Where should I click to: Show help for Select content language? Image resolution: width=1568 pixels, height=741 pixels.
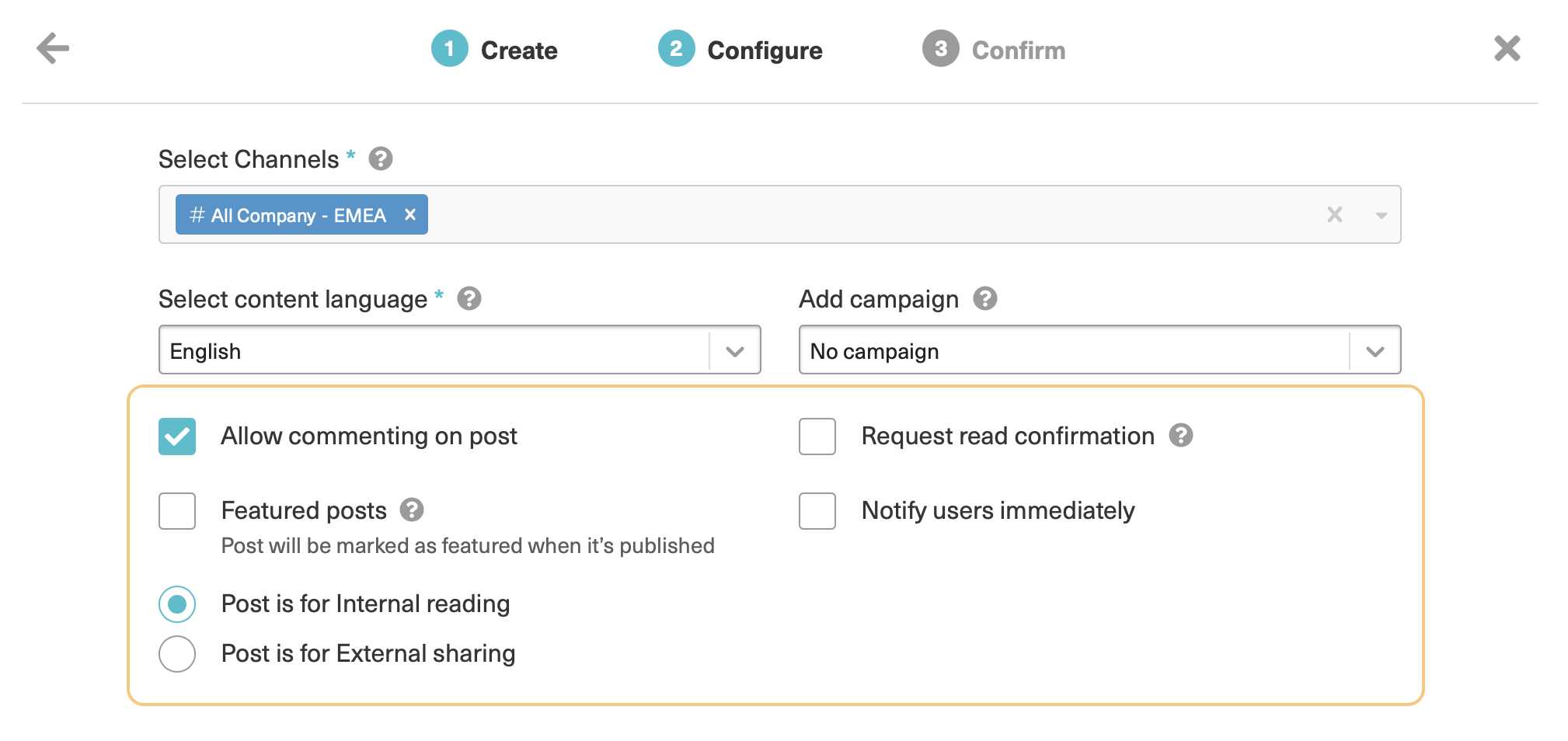[x=469, y=299]
